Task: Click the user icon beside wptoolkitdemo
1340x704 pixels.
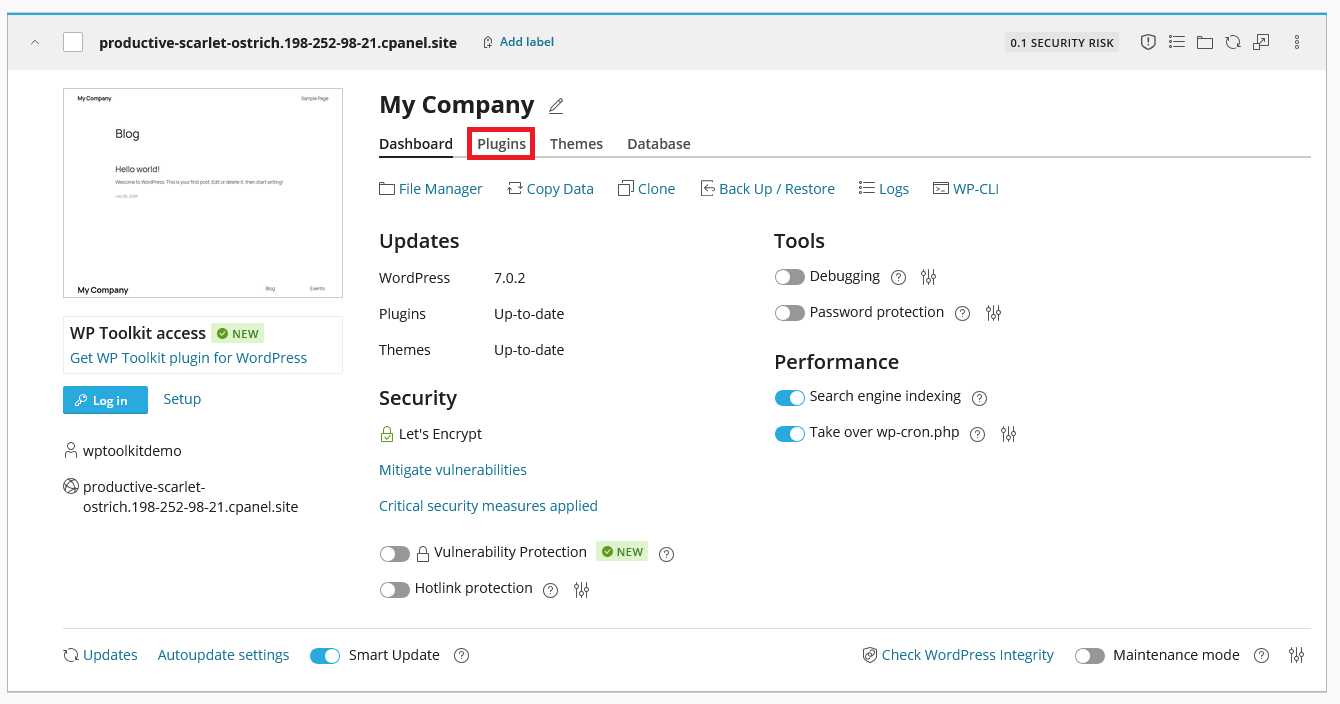Action: pos(71,451)
